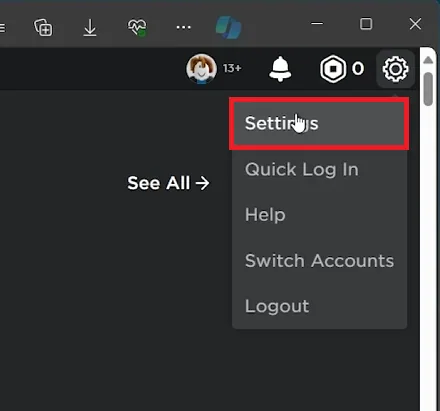The image size is (440, 411).
Task: Open the browser downloads icon
Action: [90, 27]
